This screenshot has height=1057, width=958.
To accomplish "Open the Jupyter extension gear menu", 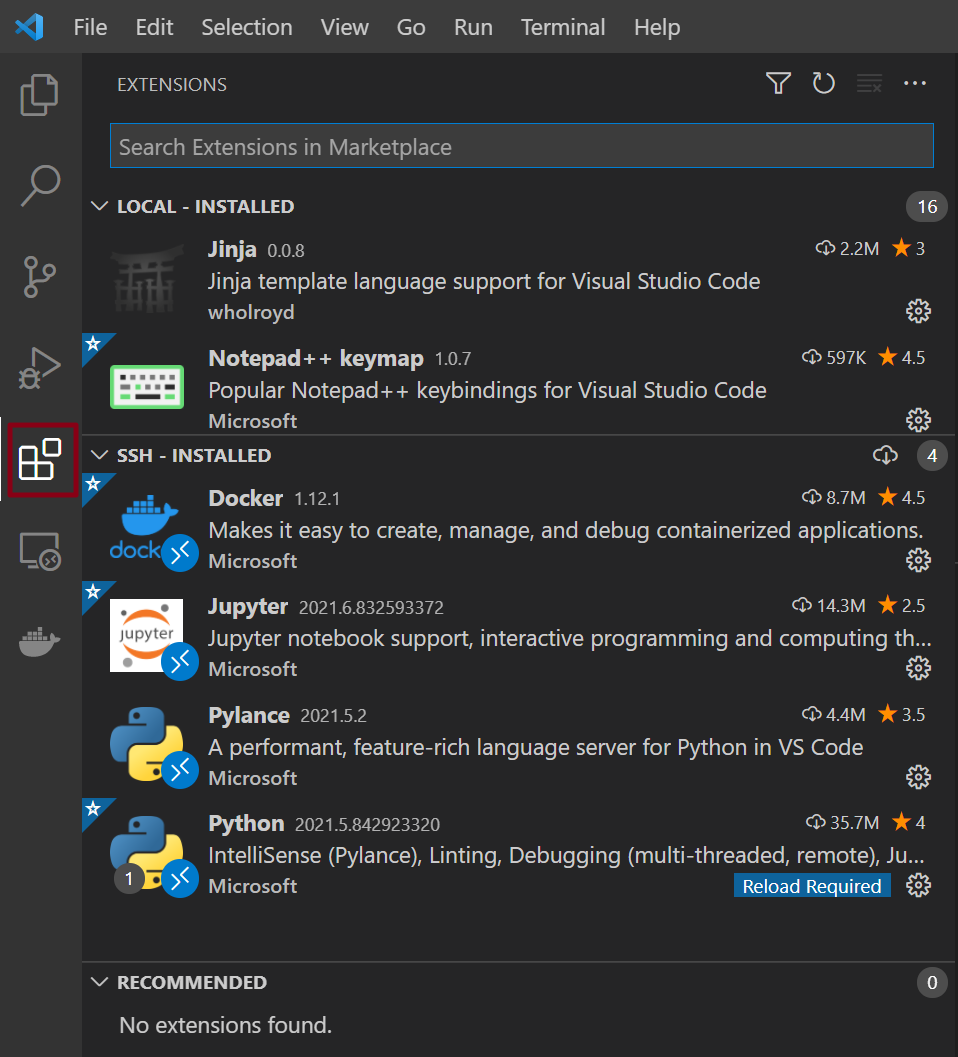I will coord(918,669).
